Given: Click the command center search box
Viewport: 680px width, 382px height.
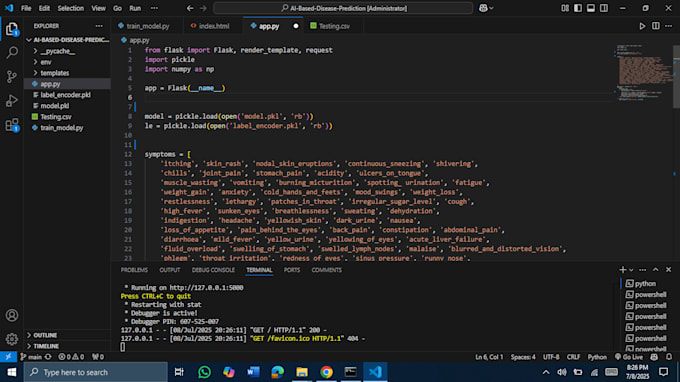Looking at the screenshot, I should tap(343, 8).
